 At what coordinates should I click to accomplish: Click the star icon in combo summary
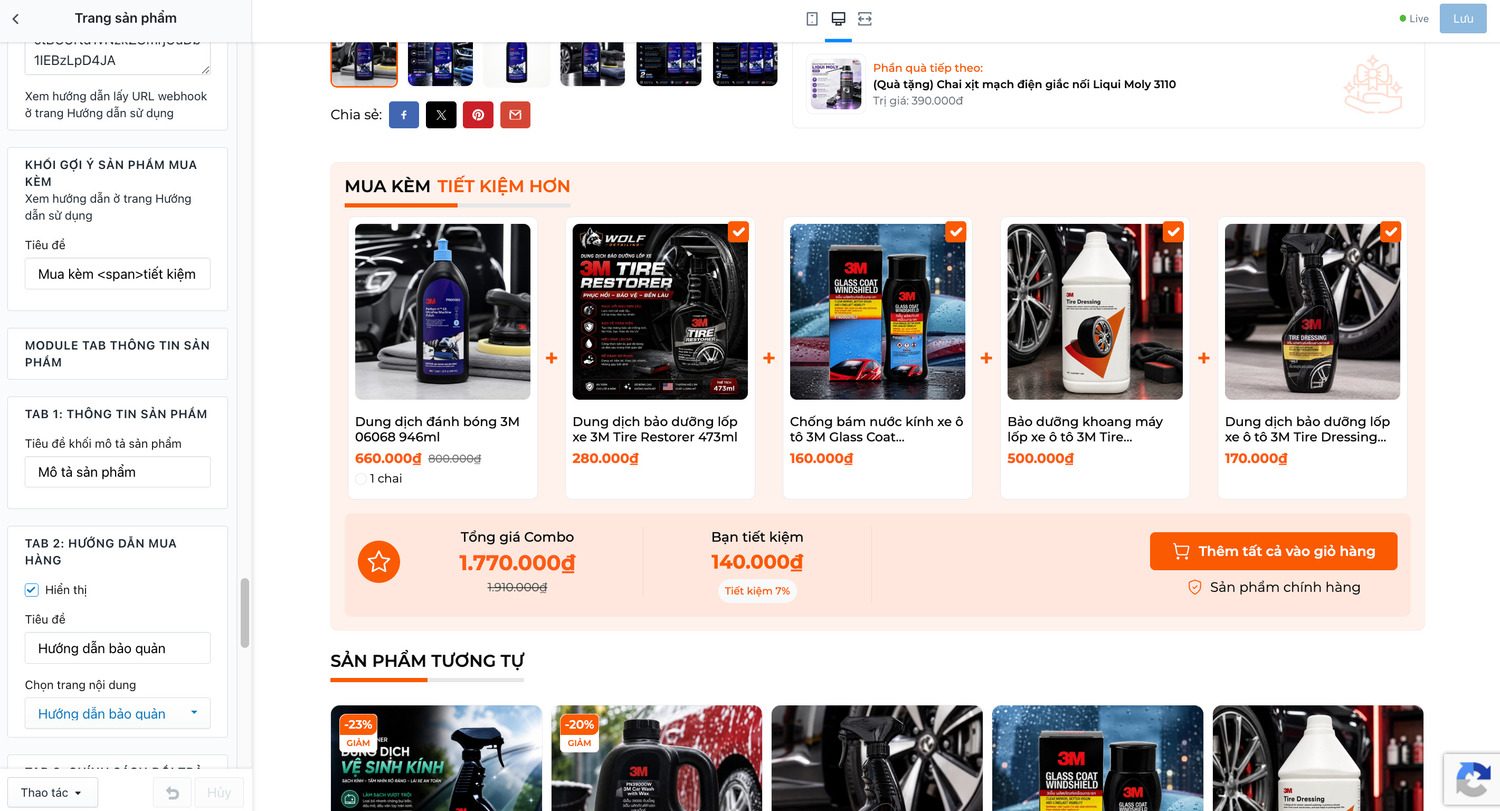pos(379,562)
